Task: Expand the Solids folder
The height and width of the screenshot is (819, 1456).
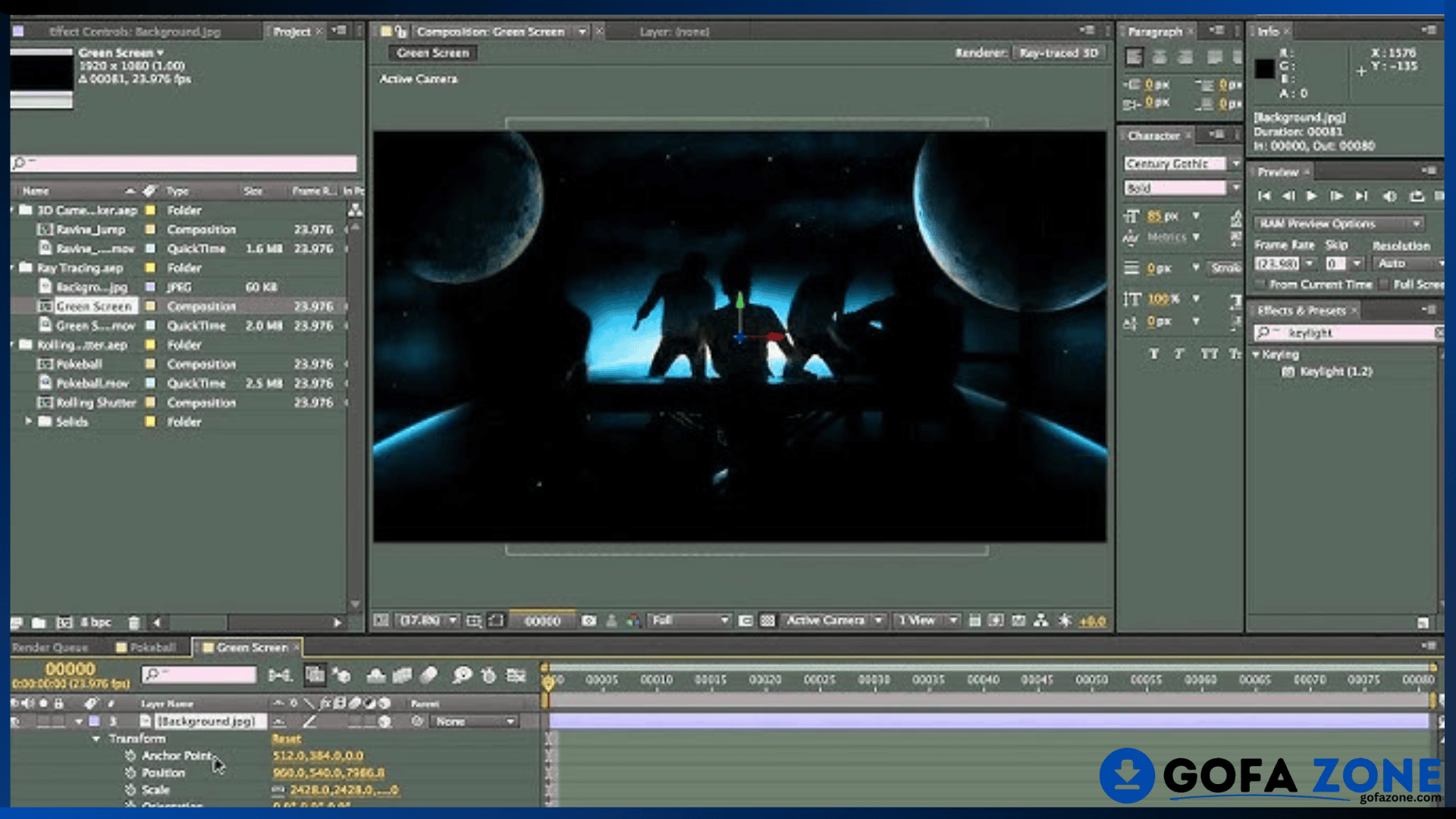Action: point(29,421)
